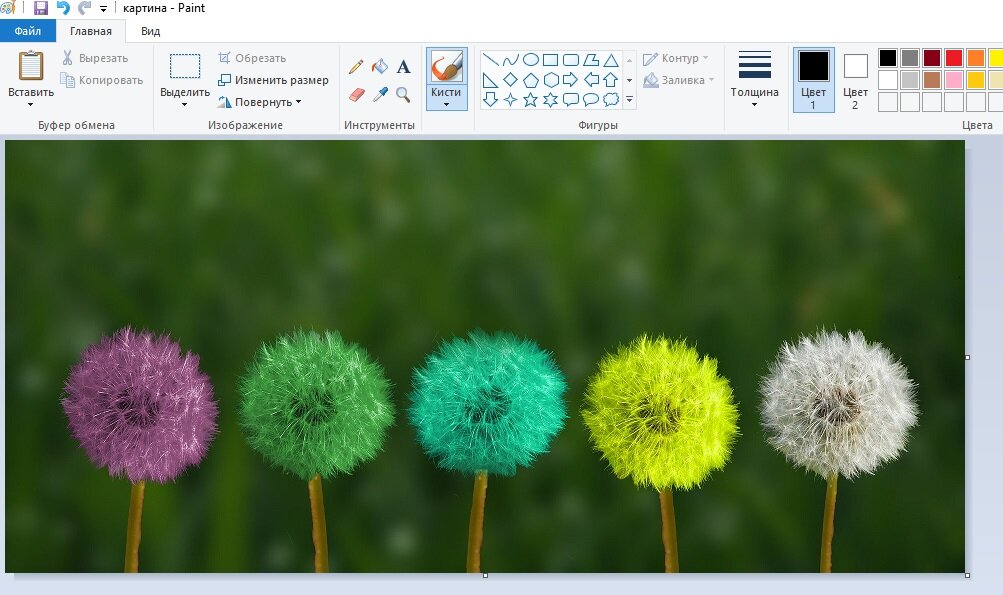Expand the full shapes gallery
Image resolution: width=1003 pixels, height=595 pixels.
point(629,99)
